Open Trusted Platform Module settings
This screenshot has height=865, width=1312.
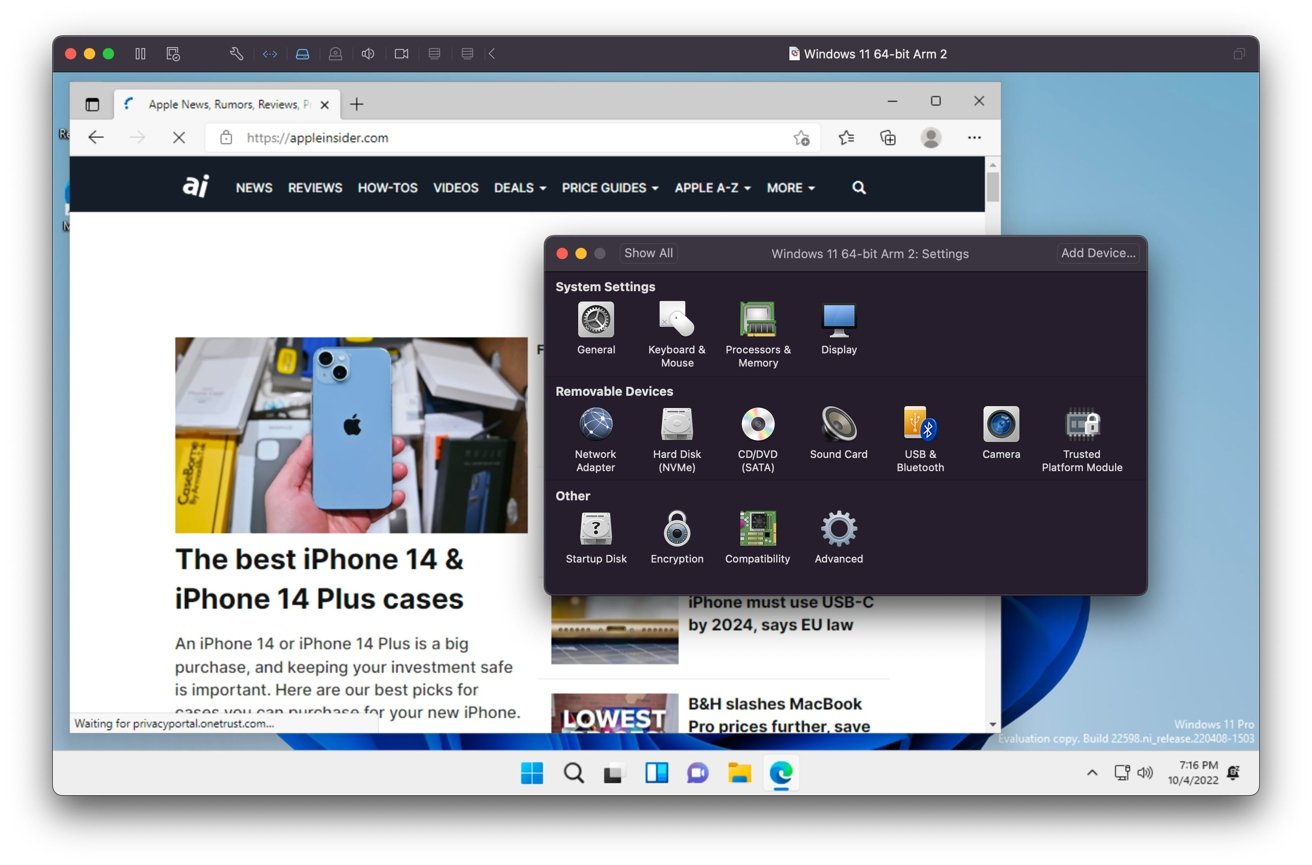1081,425
